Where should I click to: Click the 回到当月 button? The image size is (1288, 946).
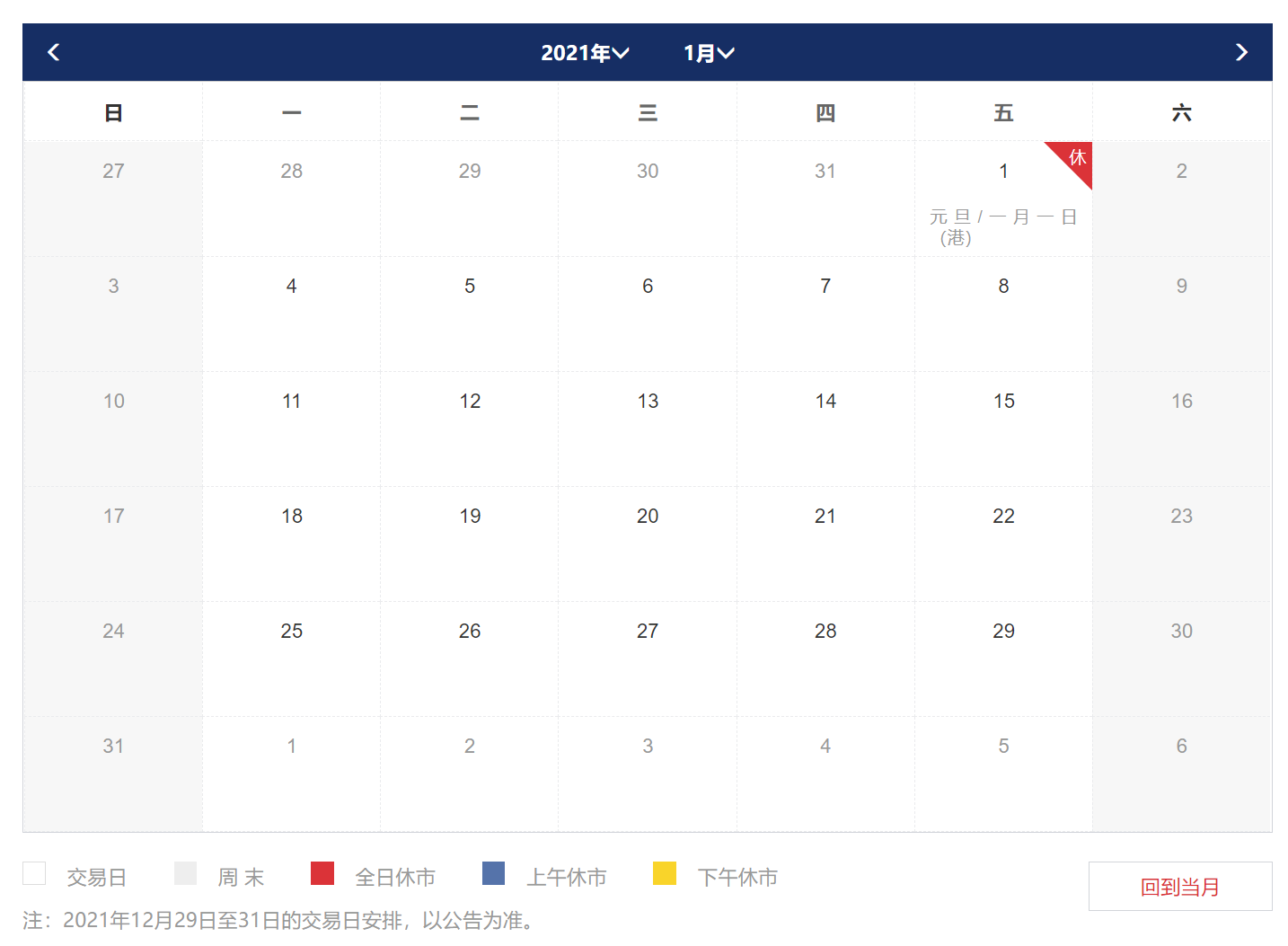(1179, 887)
